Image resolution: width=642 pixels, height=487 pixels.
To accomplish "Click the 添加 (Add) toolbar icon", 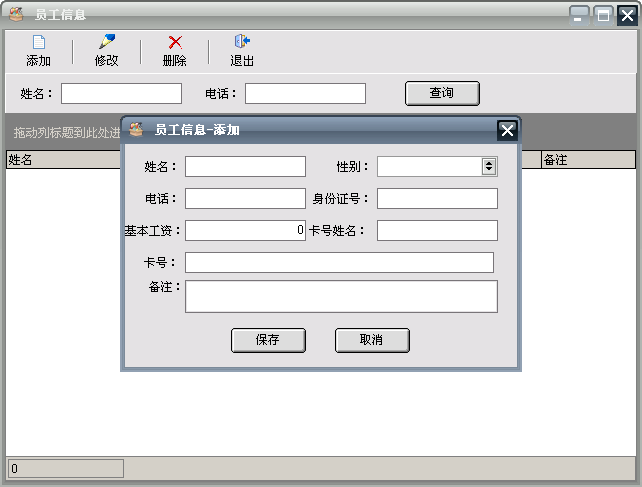I will (x=38, y=42).
